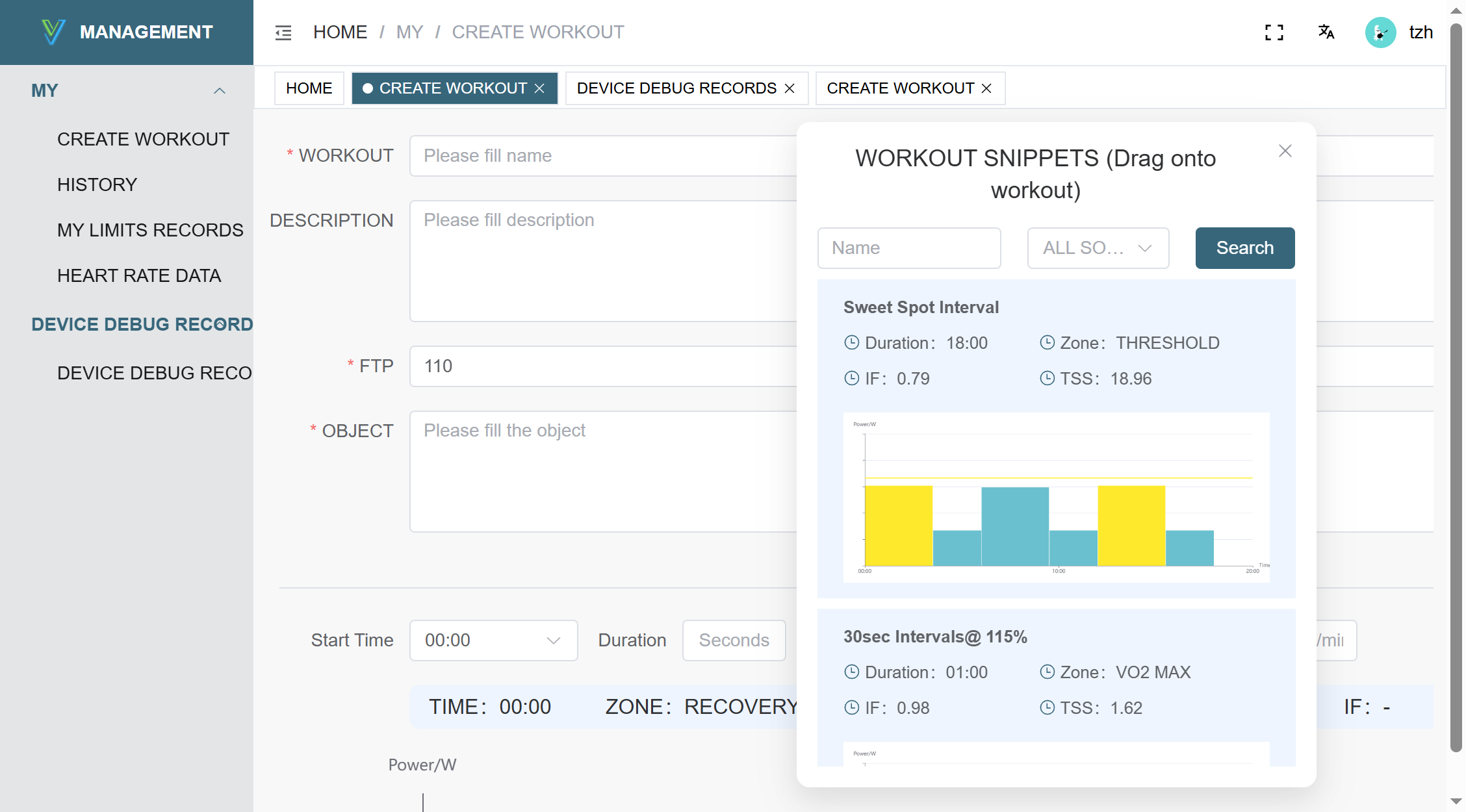Click the Management logo icon
Image resolution: width=1466 pixels, height=812 pixels.
click(53, 32)
